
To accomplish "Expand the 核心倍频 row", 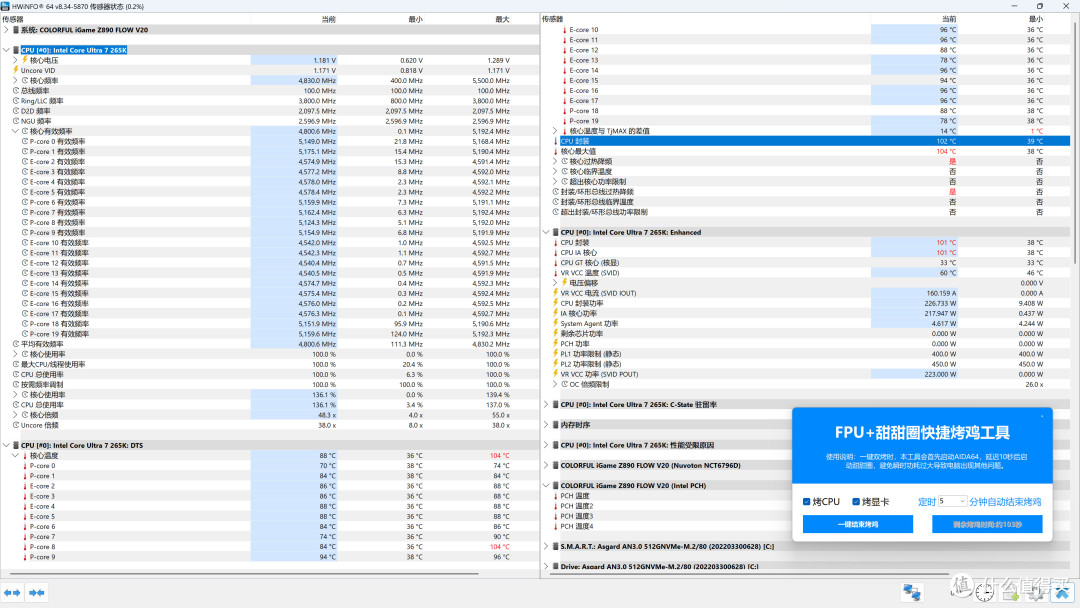I will 15,415.
